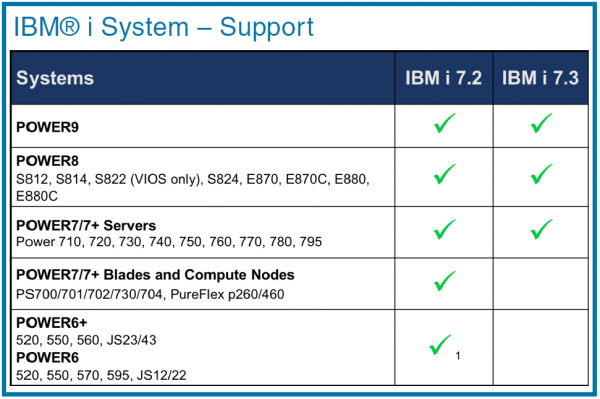Click POWER8 checkmark under IBM i 7.2
Viewport: 600px width, 399px height.
(445, 174)
